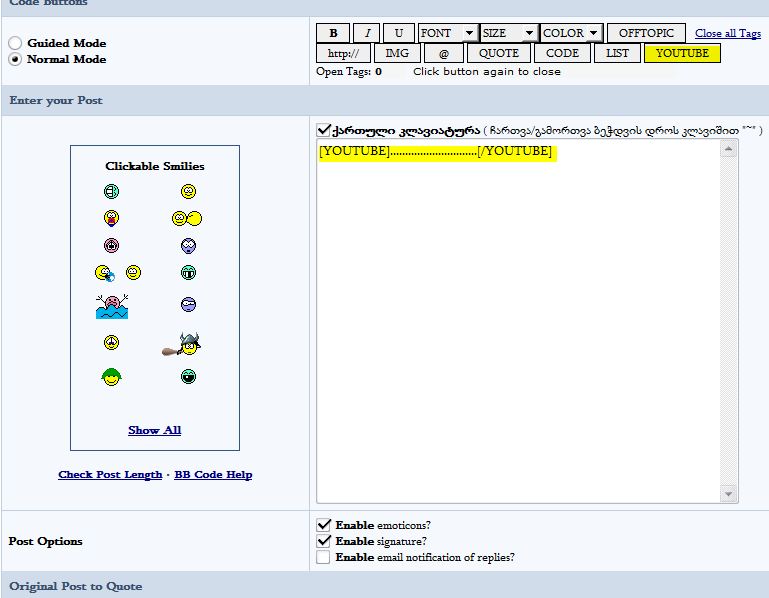
Task: Click the Close all Tags link
Action: 728,33
